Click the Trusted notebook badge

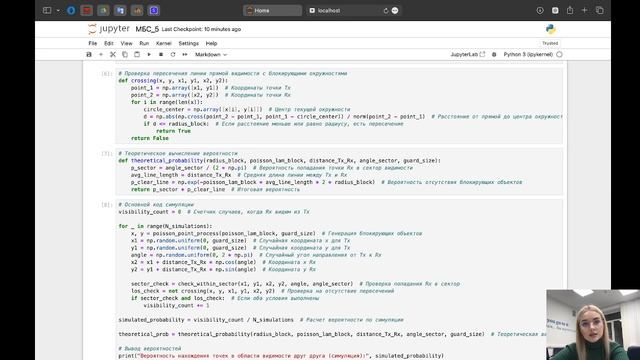(550, 43)
